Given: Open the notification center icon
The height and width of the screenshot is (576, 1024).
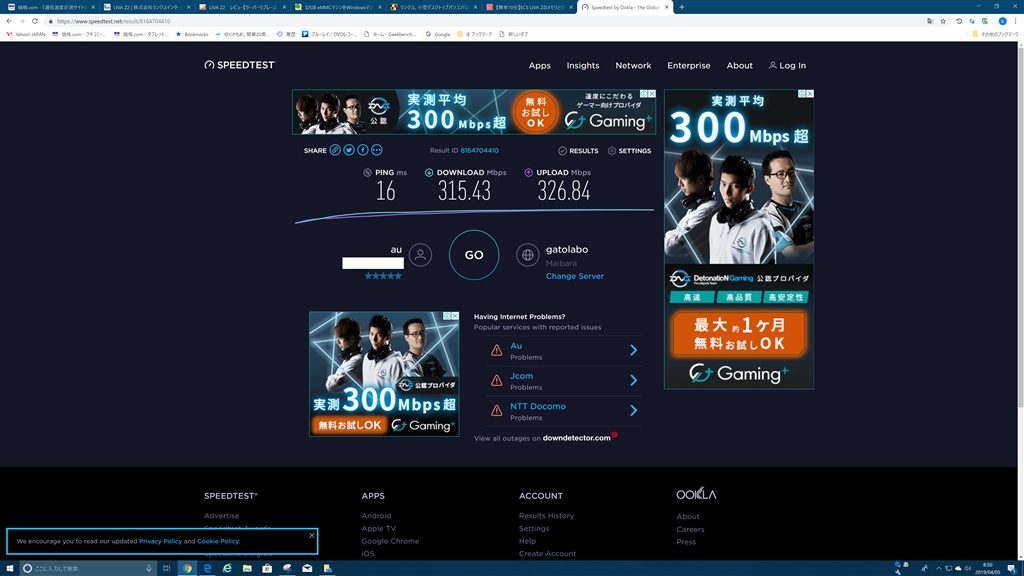Looking at the screenshot, I should [1012, 568].
